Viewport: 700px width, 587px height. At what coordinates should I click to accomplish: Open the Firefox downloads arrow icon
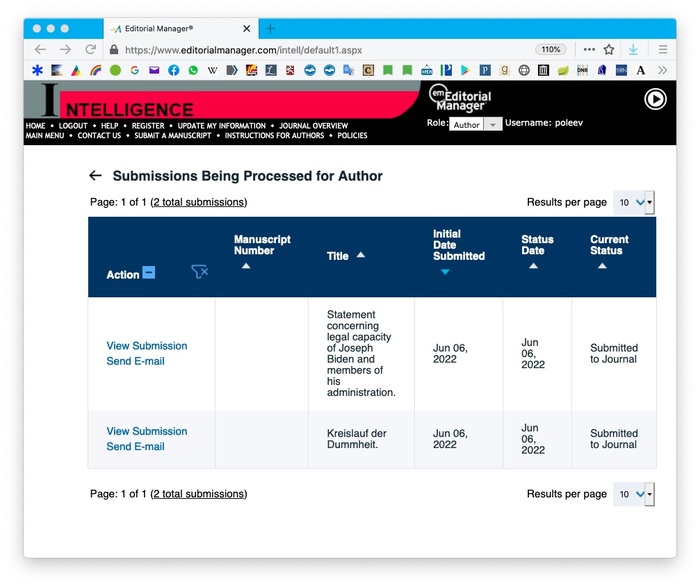633,49
